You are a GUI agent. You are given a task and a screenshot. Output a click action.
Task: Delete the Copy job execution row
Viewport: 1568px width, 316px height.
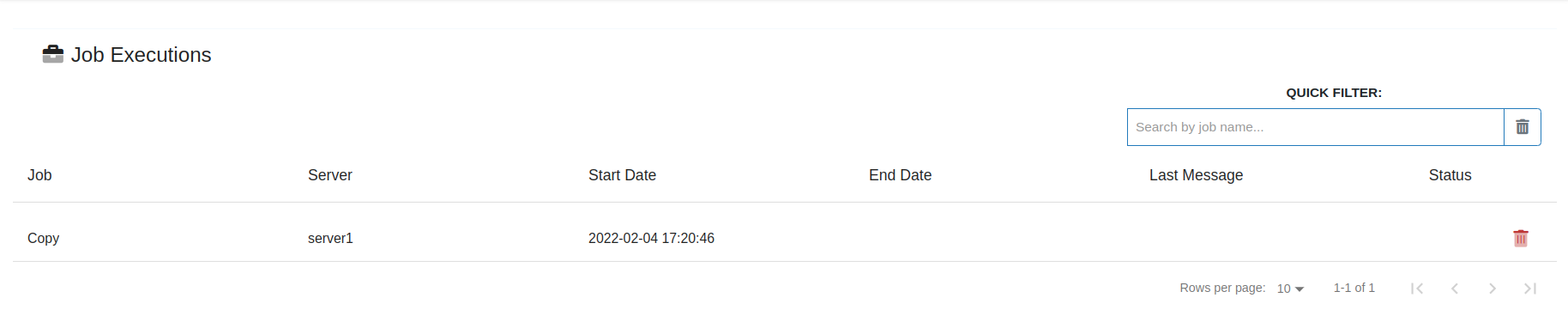(1521, 238)
